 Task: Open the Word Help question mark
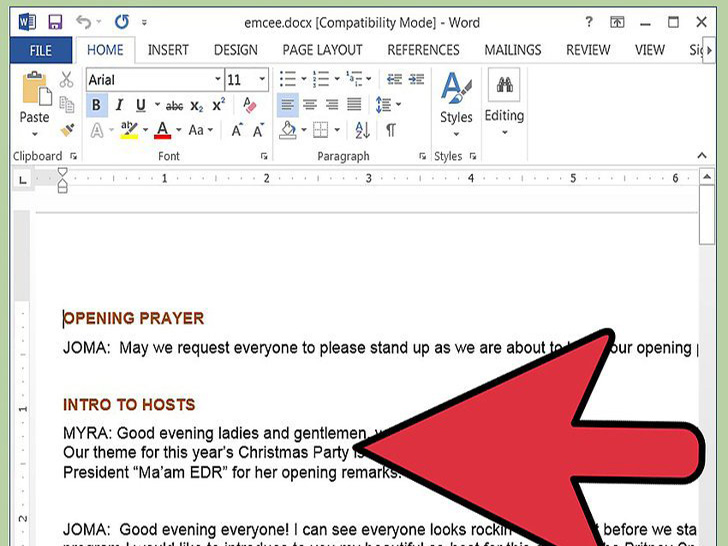tap(589, 21)
